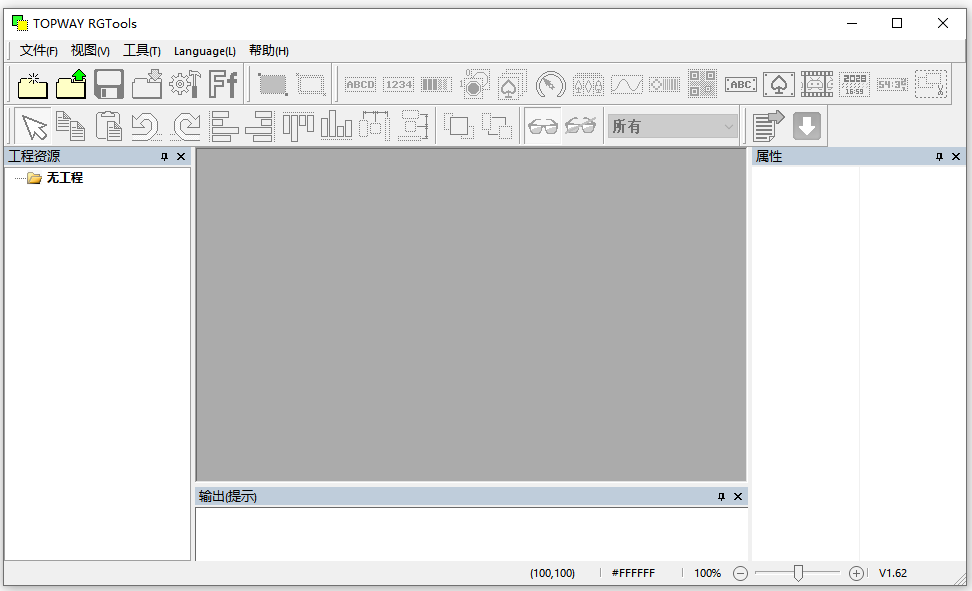
Task: Maximize the TOPWAY RGTools window
Action: tap(897, 24)
